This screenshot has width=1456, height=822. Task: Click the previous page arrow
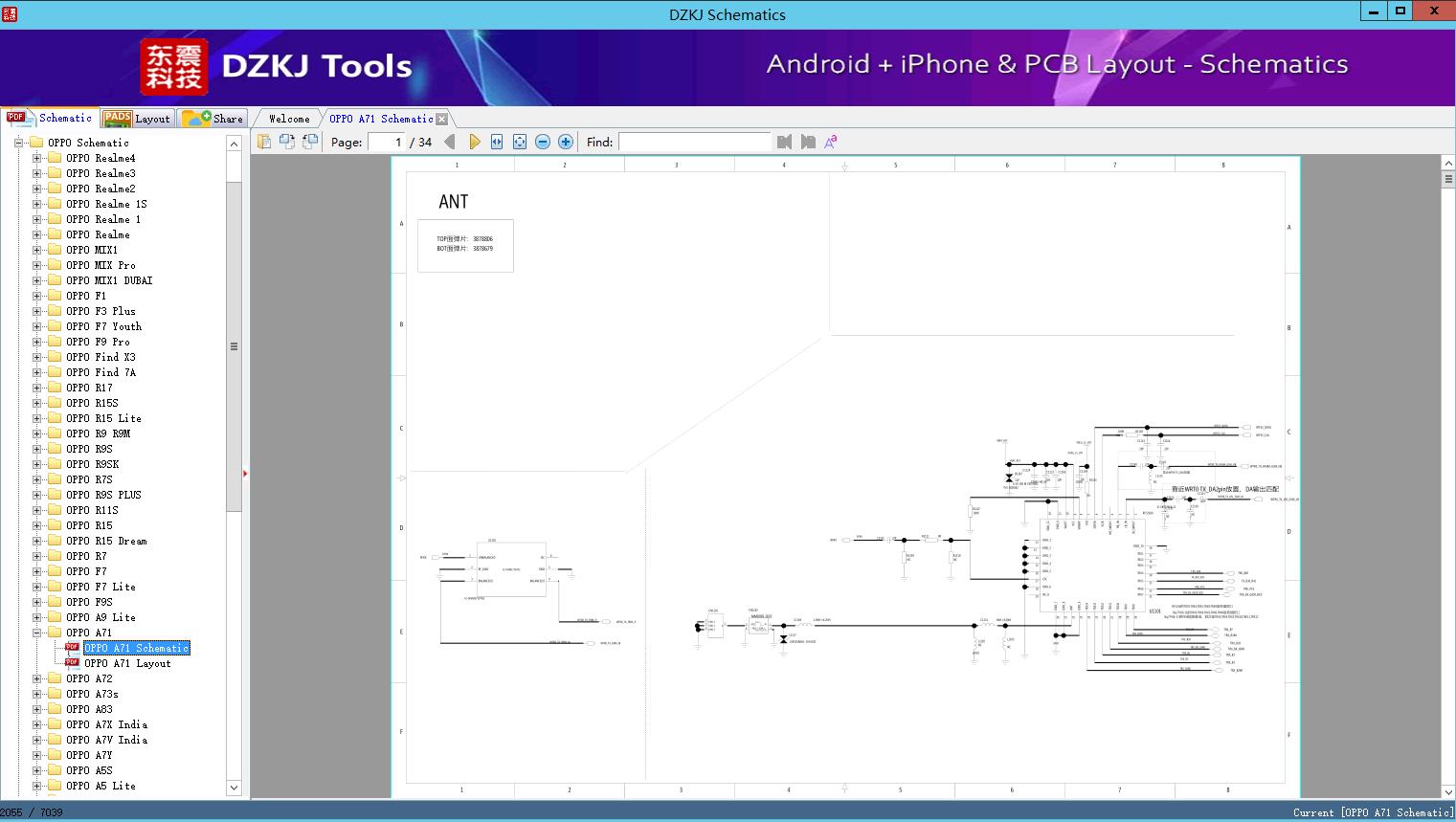coord(450,142)
